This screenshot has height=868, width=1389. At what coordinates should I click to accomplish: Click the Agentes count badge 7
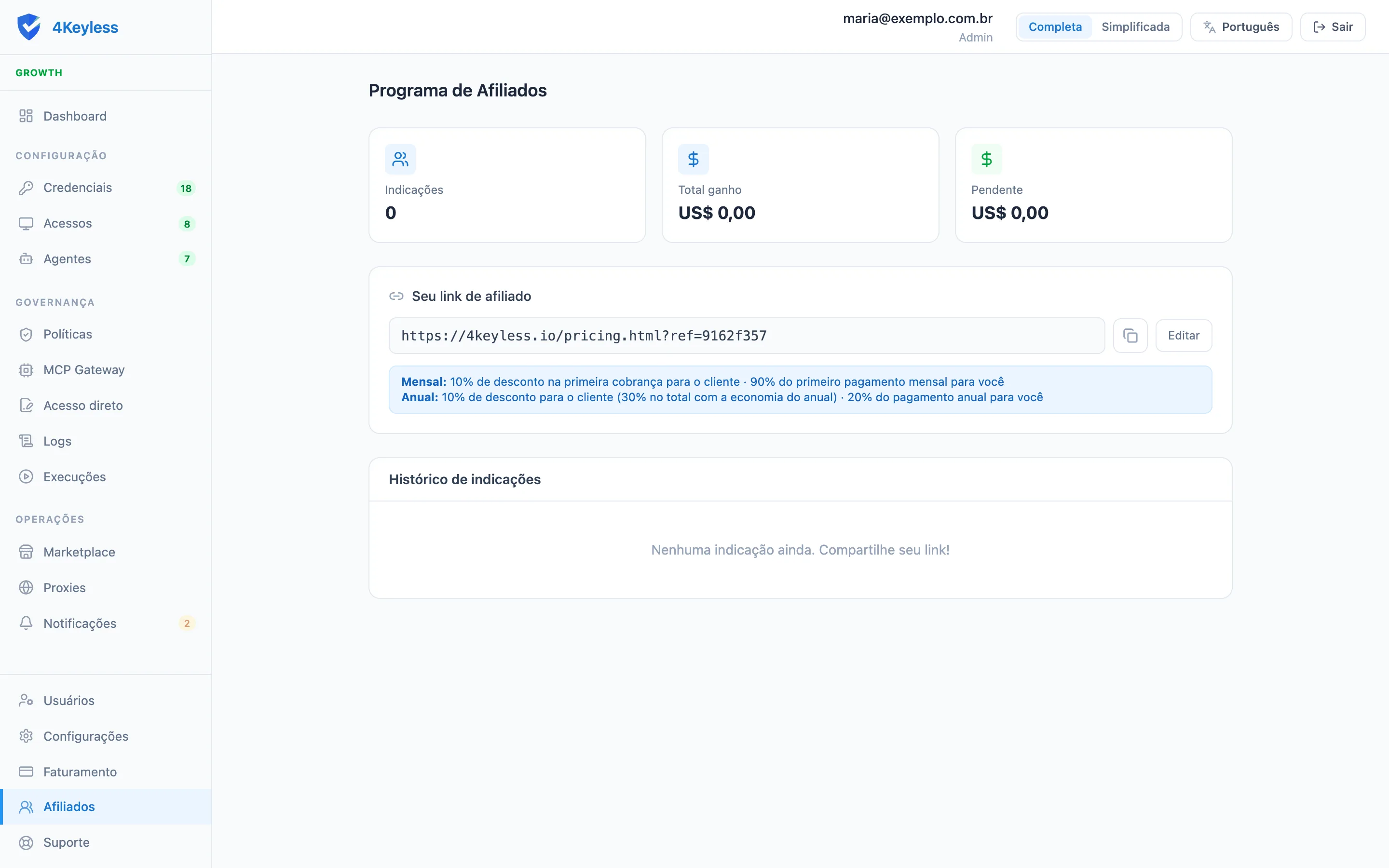click(187, 259)
